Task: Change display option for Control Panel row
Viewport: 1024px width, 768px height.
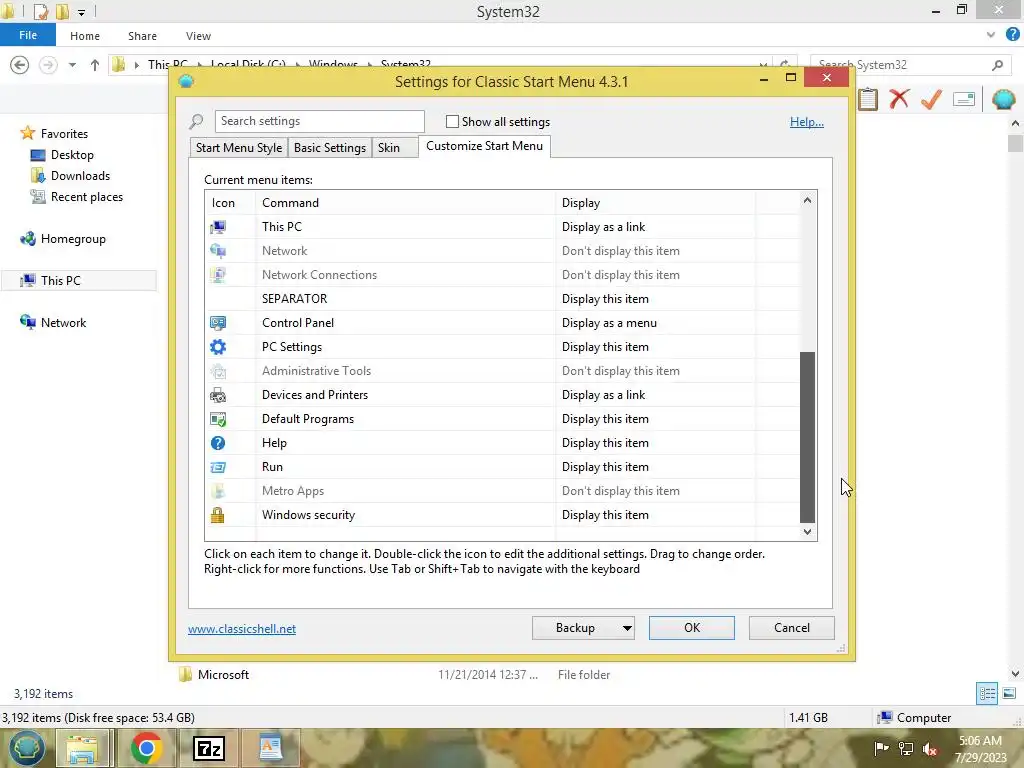Action: pos(655,323)
